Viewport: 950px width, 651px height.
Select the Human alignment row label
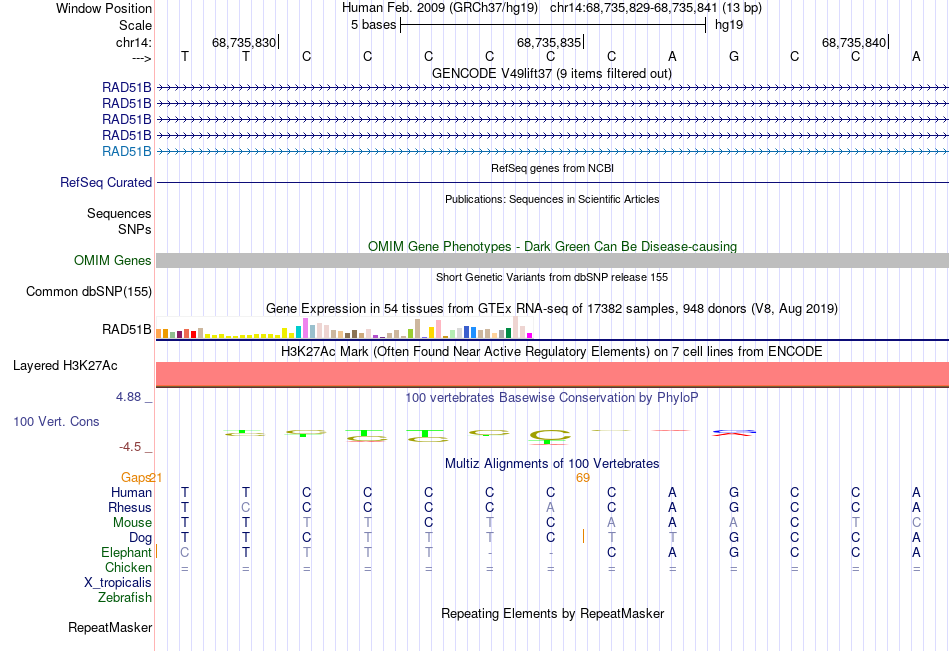click(131, 492)
